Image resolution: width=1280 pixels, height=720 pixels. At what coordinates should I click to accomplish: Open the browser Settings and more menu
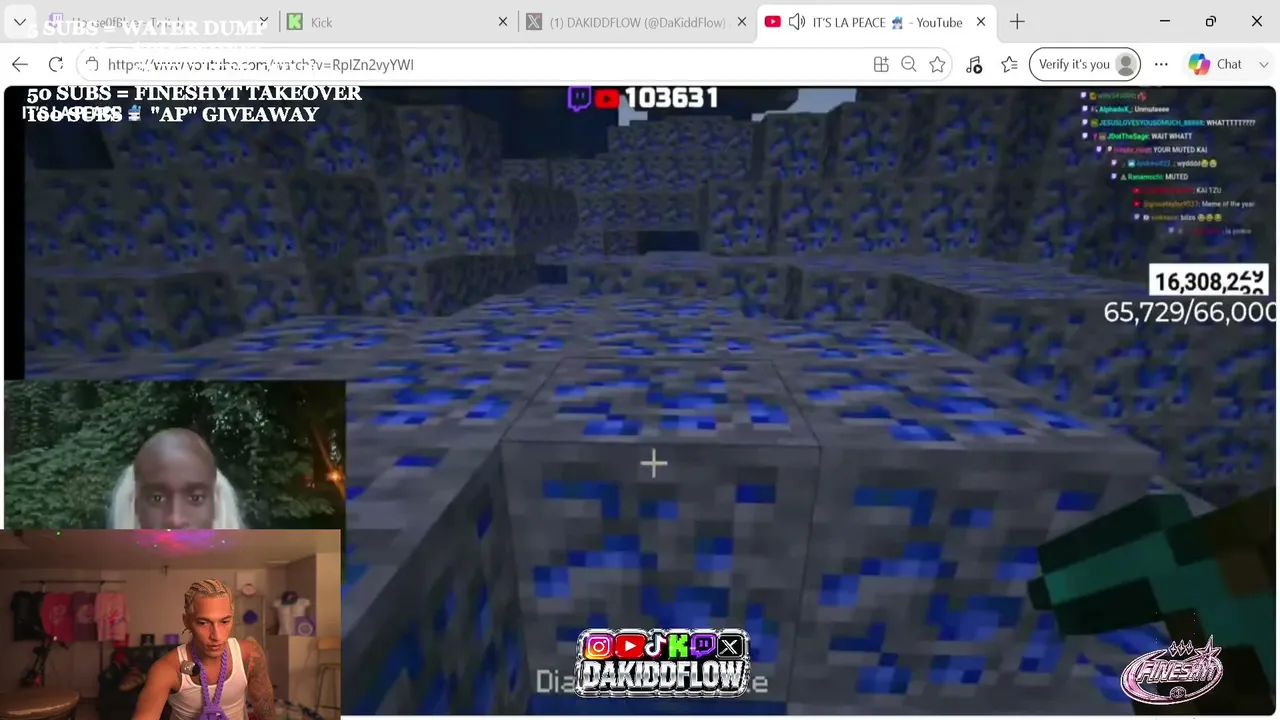coord(1161,64)
